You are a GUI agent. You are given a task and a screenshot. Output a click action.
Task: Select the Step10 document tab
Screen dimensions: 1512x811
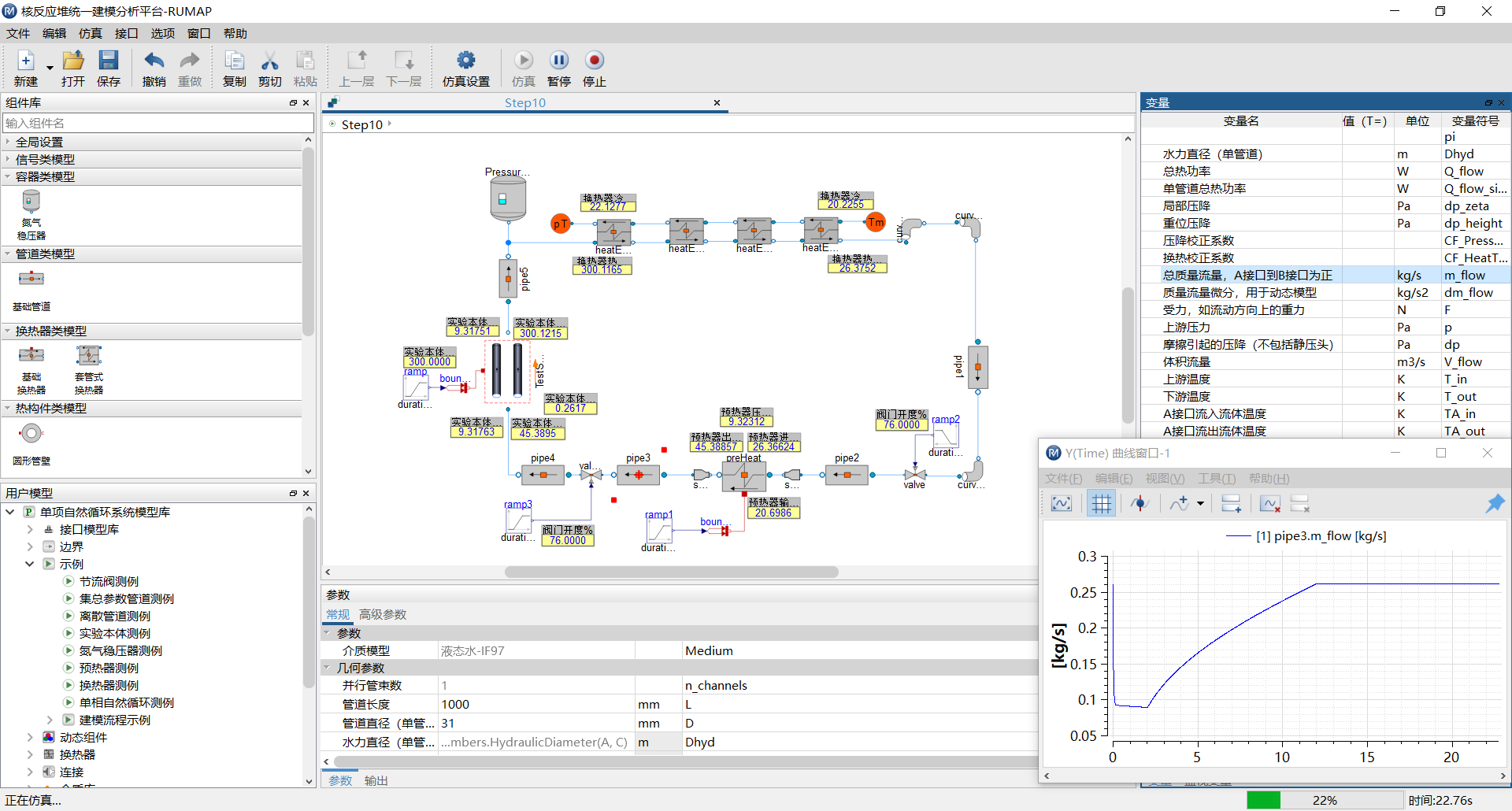(x=525, y=102)
